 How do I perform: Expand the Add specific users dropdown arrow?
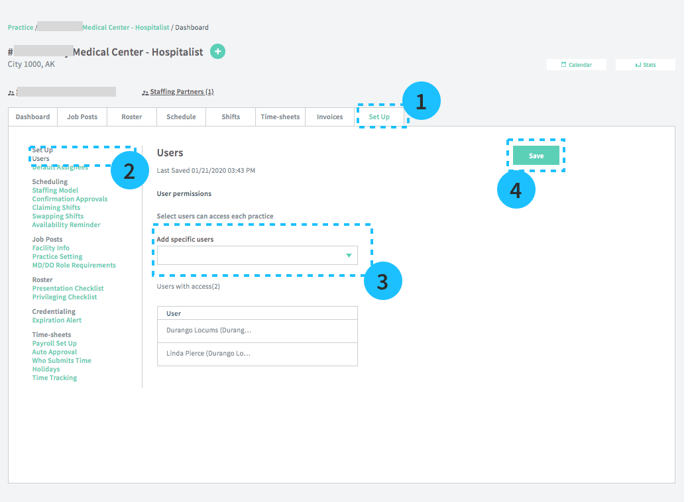(x=349, y=256)
